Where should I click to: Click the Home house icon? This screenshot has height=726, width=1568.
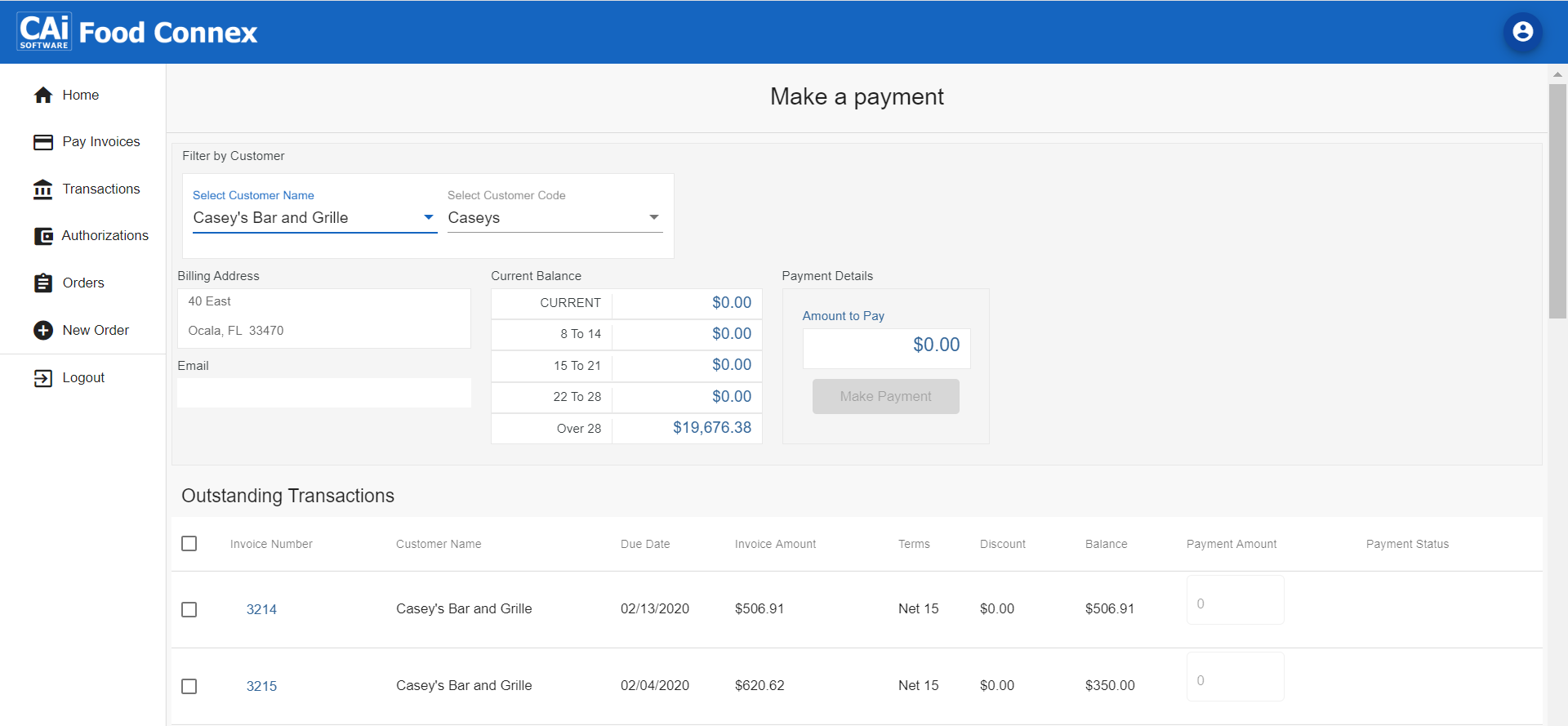(43, 96)
